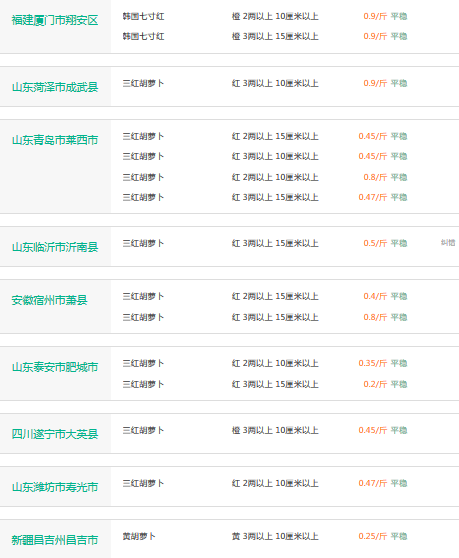
Task: Open the 山东潍坊市寿光市 region link
Action: (55, 487)
